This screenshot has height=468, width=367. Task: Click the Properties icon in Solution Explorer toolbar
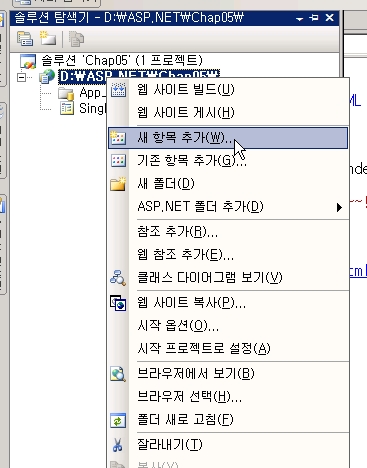(x=25, y=39)
